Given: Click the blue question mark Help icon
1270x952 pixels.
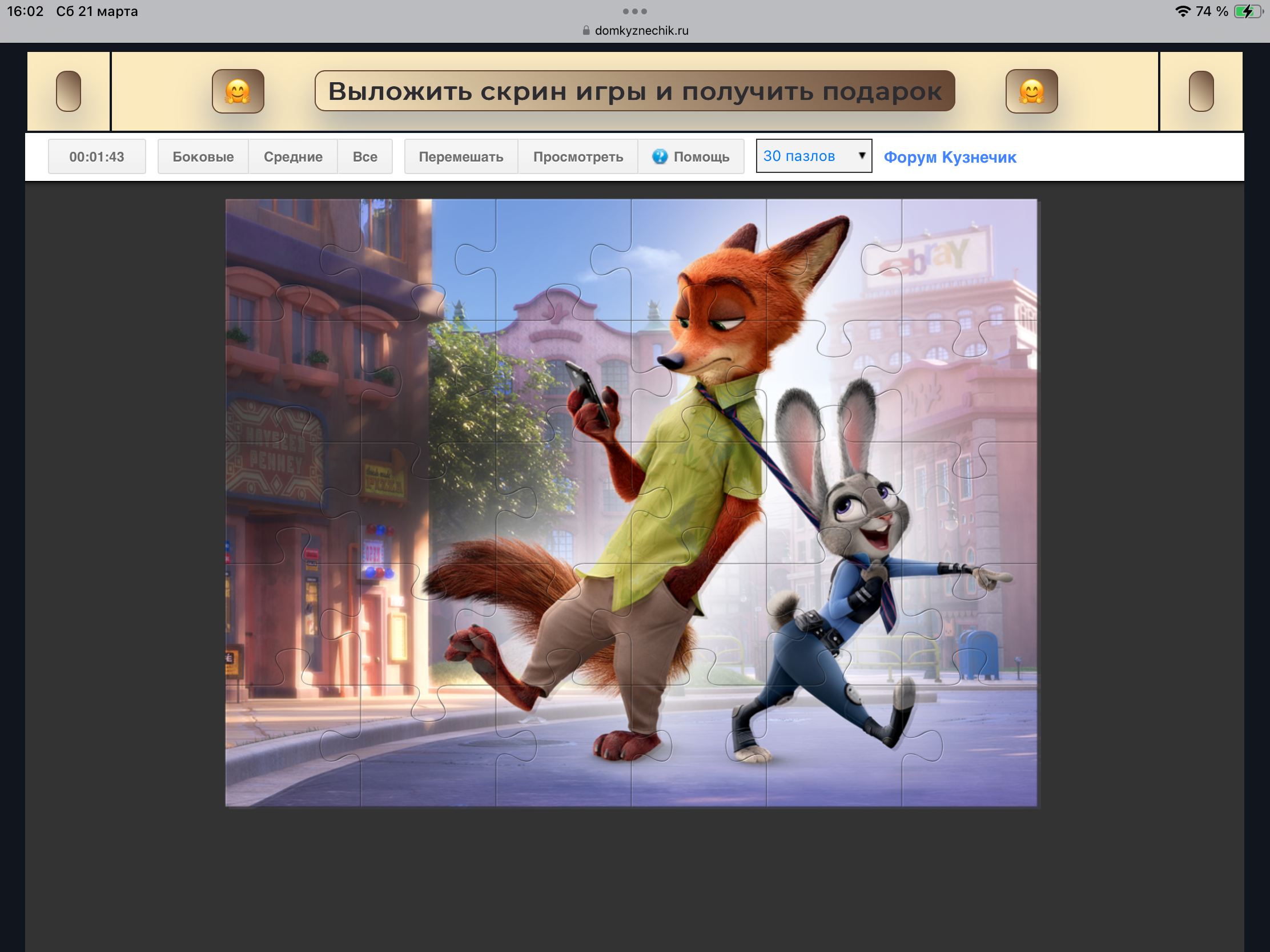Looking at the screenshot, I should (660, 156).
